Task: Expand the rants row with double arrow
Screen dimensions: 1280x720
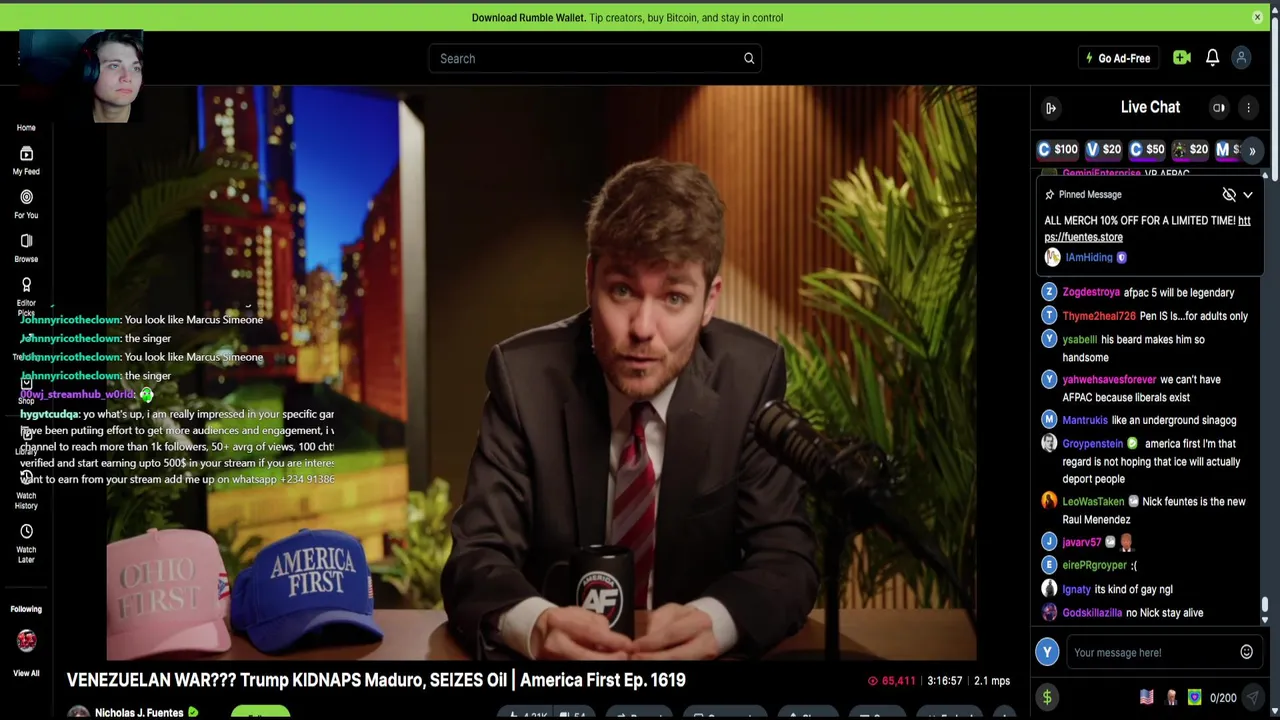Action: (1252, 150)
